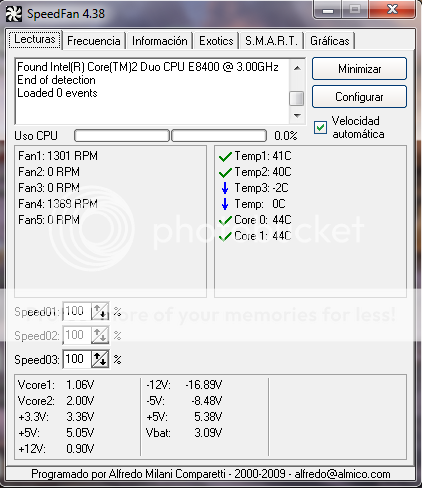422x488 pixels.
Task: Open the Gráficas tab
Action: [330, 41]
